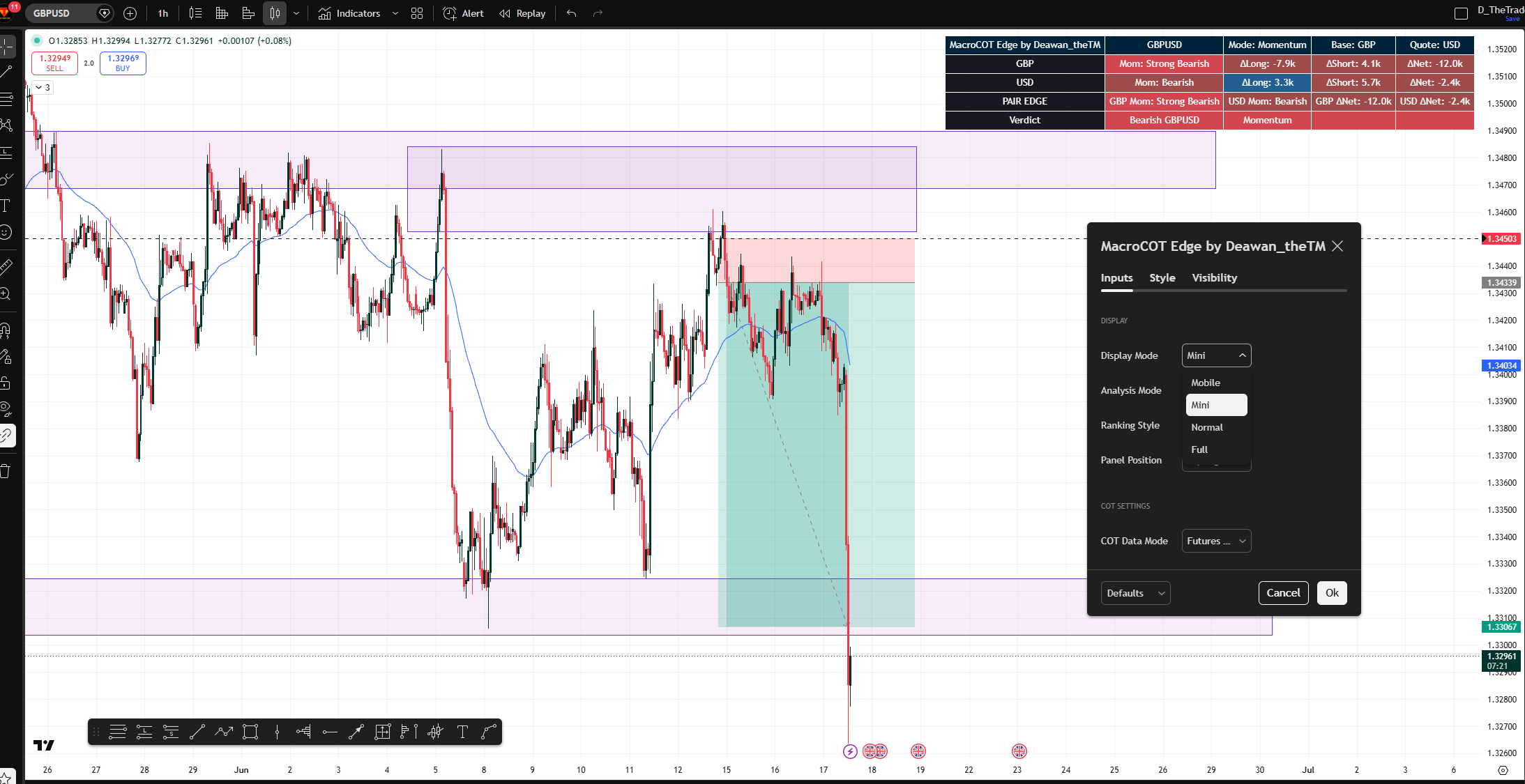Screen dimensions: 1525x784
Task: Select the fixed range volume profile tool
Action: pos(409,732)
